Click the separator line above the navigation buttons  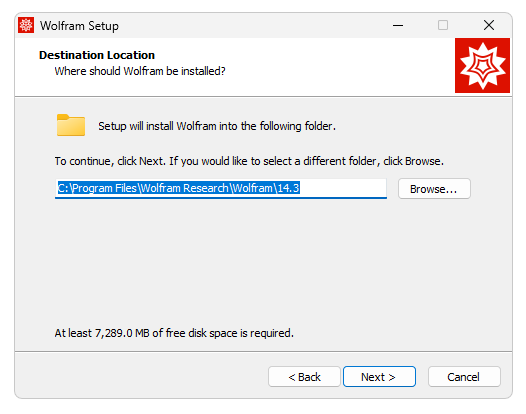pyautogui.click(x=263, y=352)
